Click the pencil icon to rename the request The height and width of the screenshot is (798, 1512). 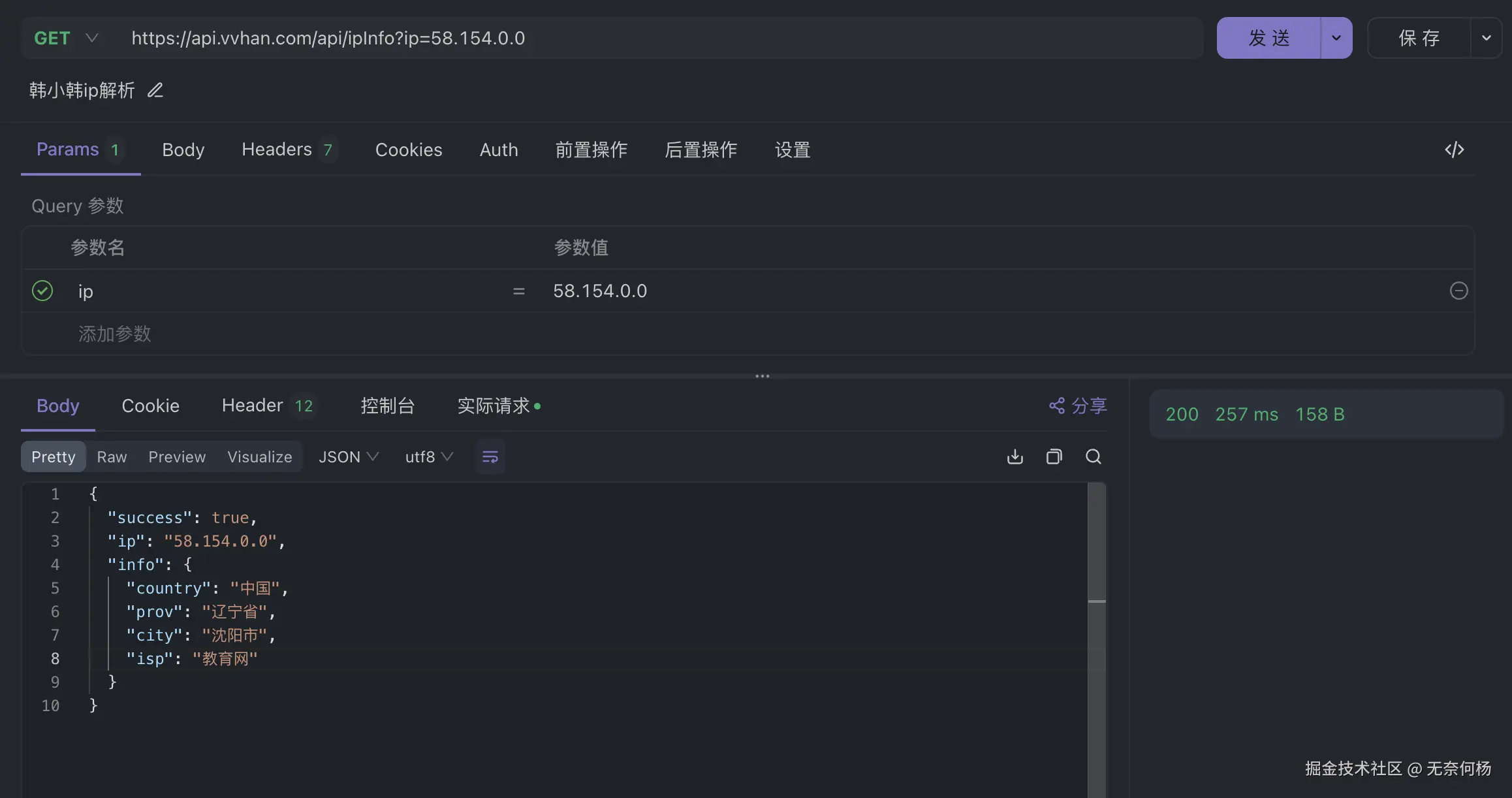[155, 90]
